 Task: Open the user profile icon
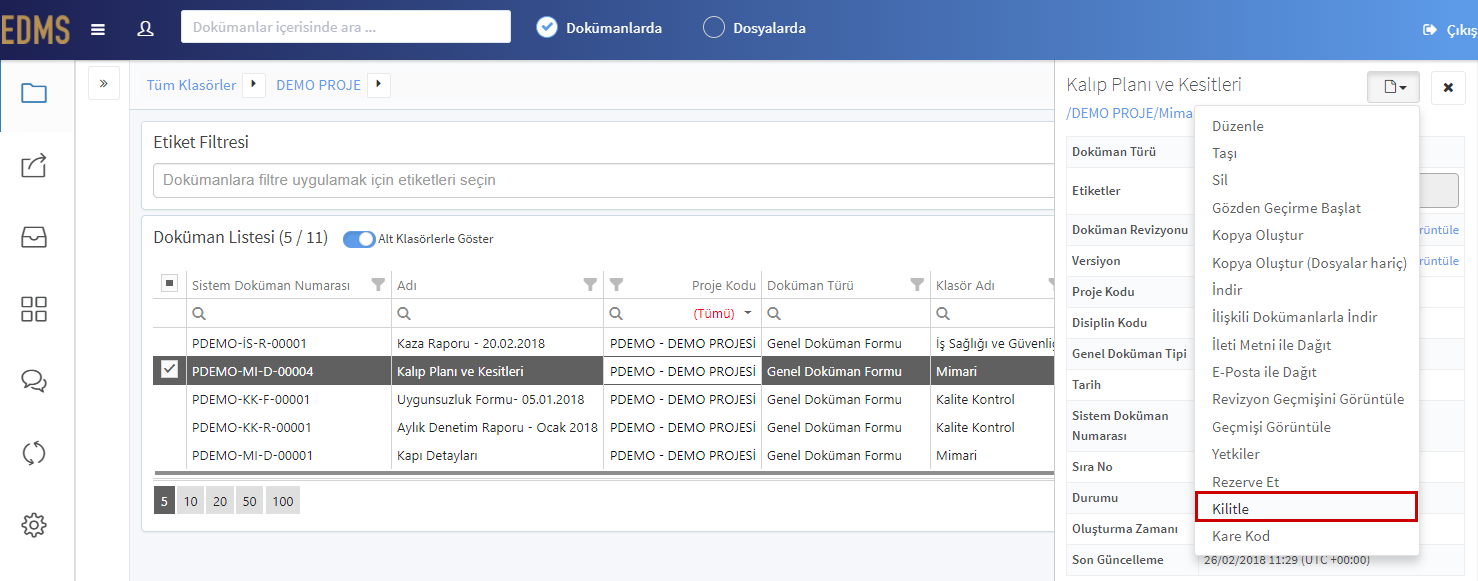point(145,29)
